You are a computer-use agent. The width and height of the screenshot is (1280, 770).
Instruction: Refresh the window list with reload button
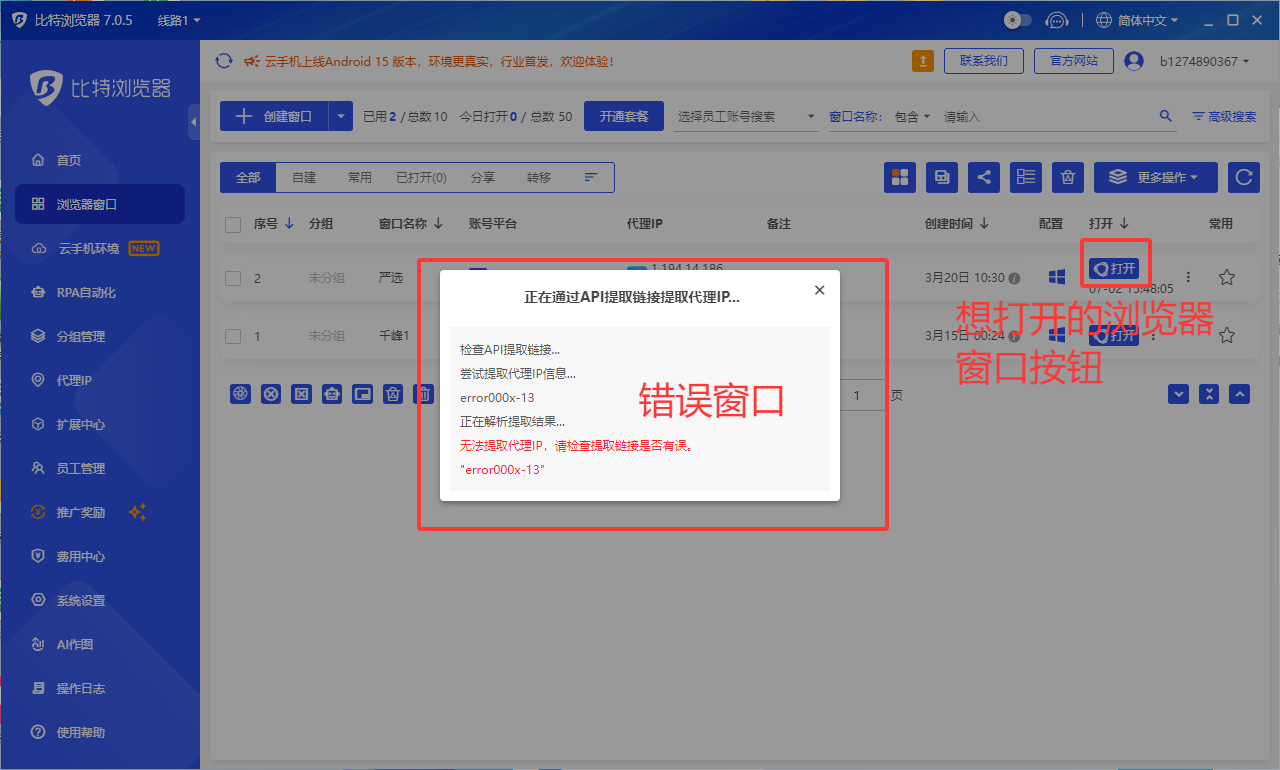tap(1244, 177)
